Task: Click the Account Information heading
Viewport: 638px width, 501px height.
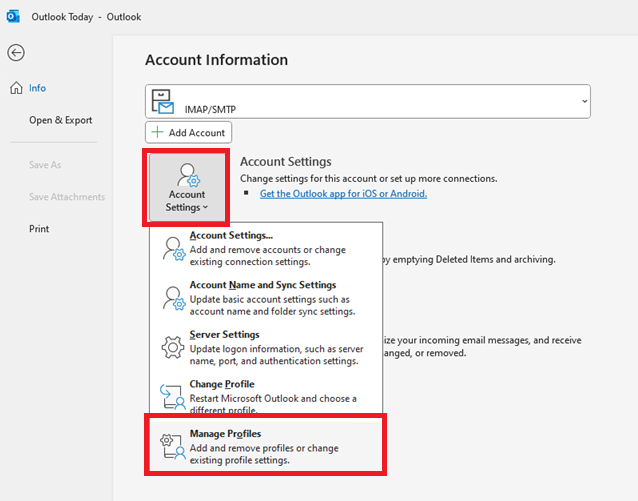Action: [216, 60]
